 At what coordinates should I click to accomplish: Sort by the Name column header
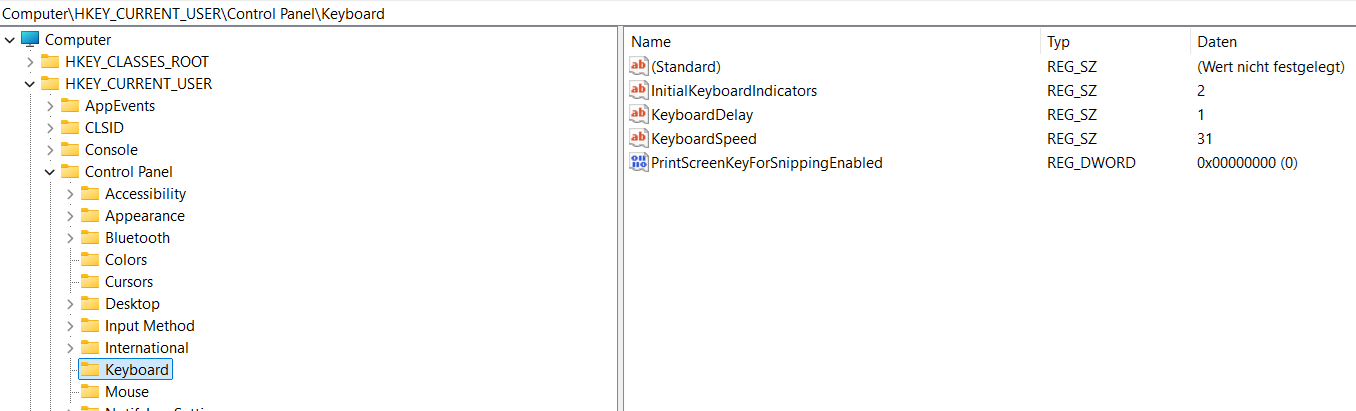(x=833, y=42)
